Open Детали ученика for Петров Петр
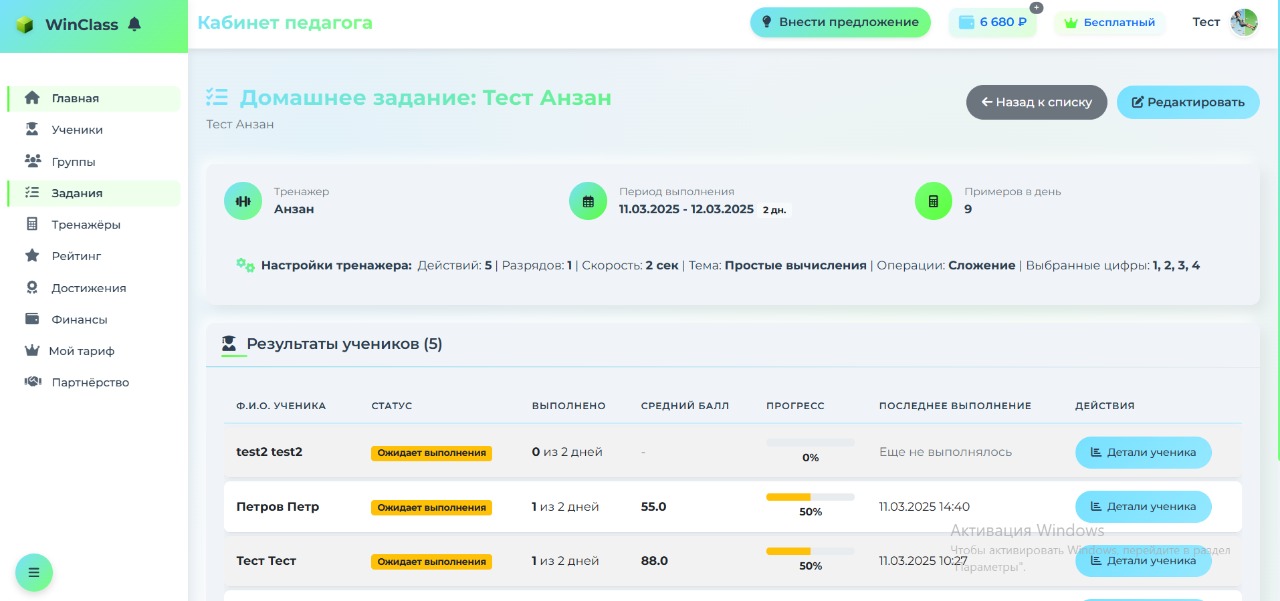1280x601 pixels. (x=1143, y=507)
